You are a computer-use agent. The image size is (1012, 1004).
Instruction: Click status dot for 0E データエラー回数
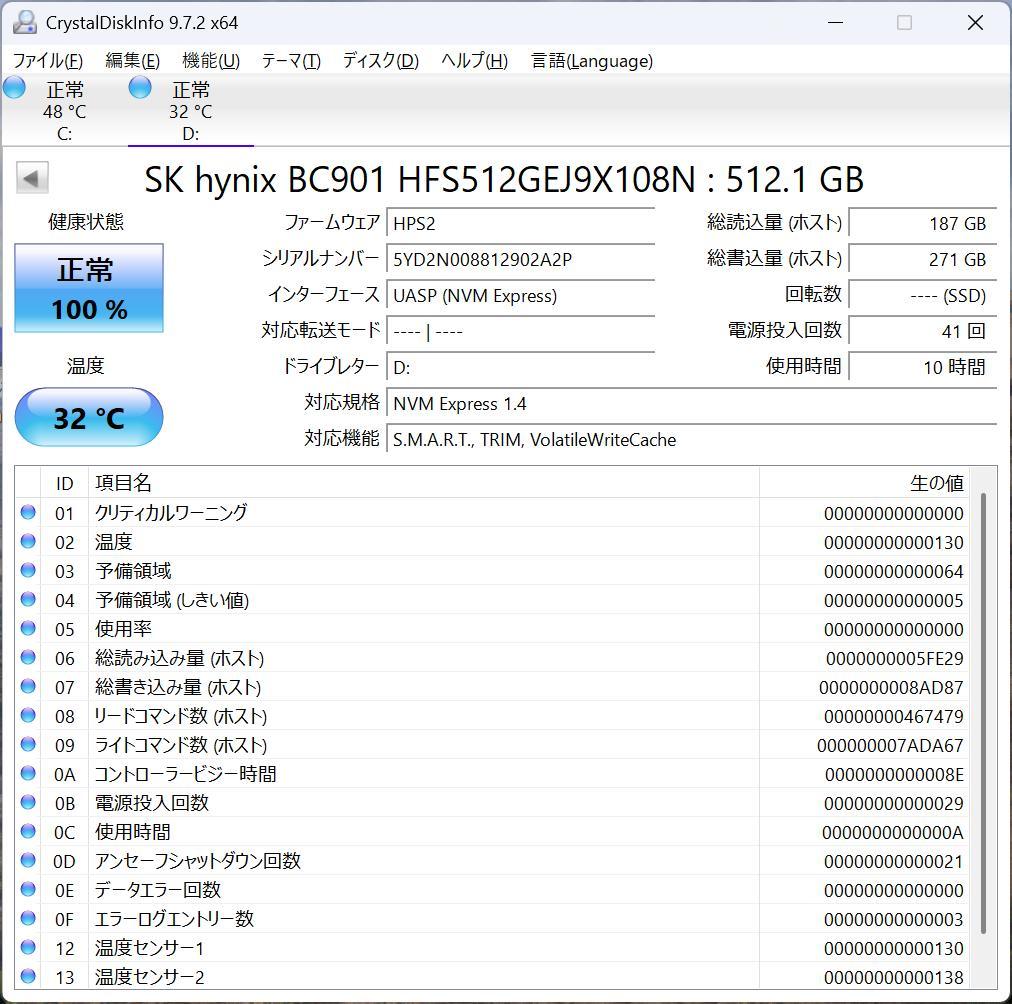tap(28, 889)
